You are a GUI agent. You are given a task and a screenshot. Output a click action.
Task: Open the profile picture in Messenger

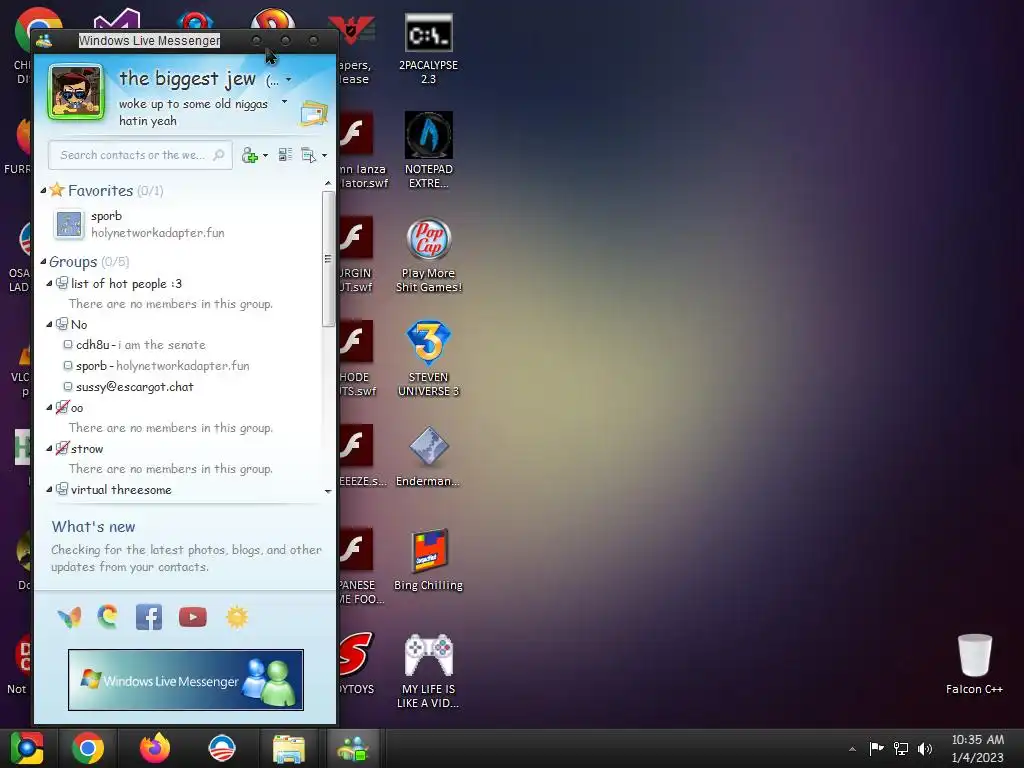(76, 92)
